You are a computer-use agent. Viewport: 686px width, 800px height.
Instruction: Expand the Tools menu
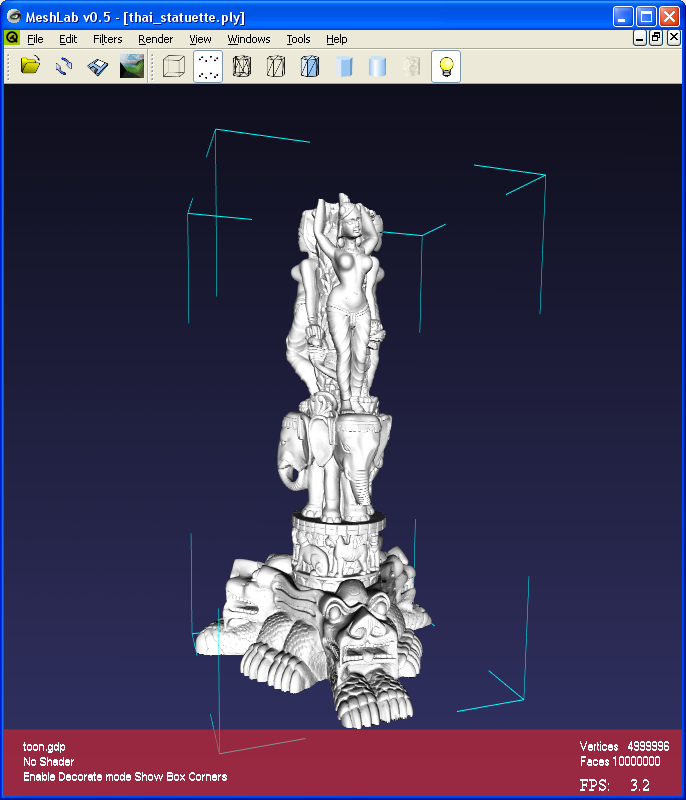pyautogui.click(x=298, y=39)
